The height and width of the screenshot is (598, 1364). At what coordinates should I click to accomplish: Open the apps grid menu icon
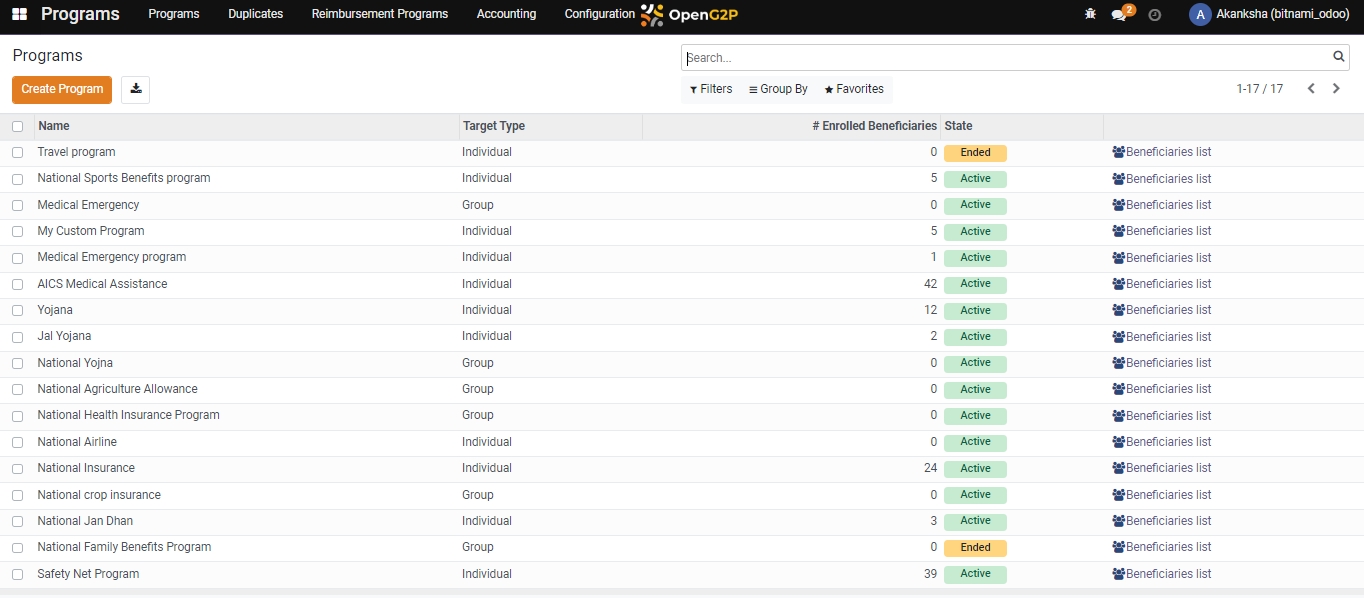click(19, 15)
